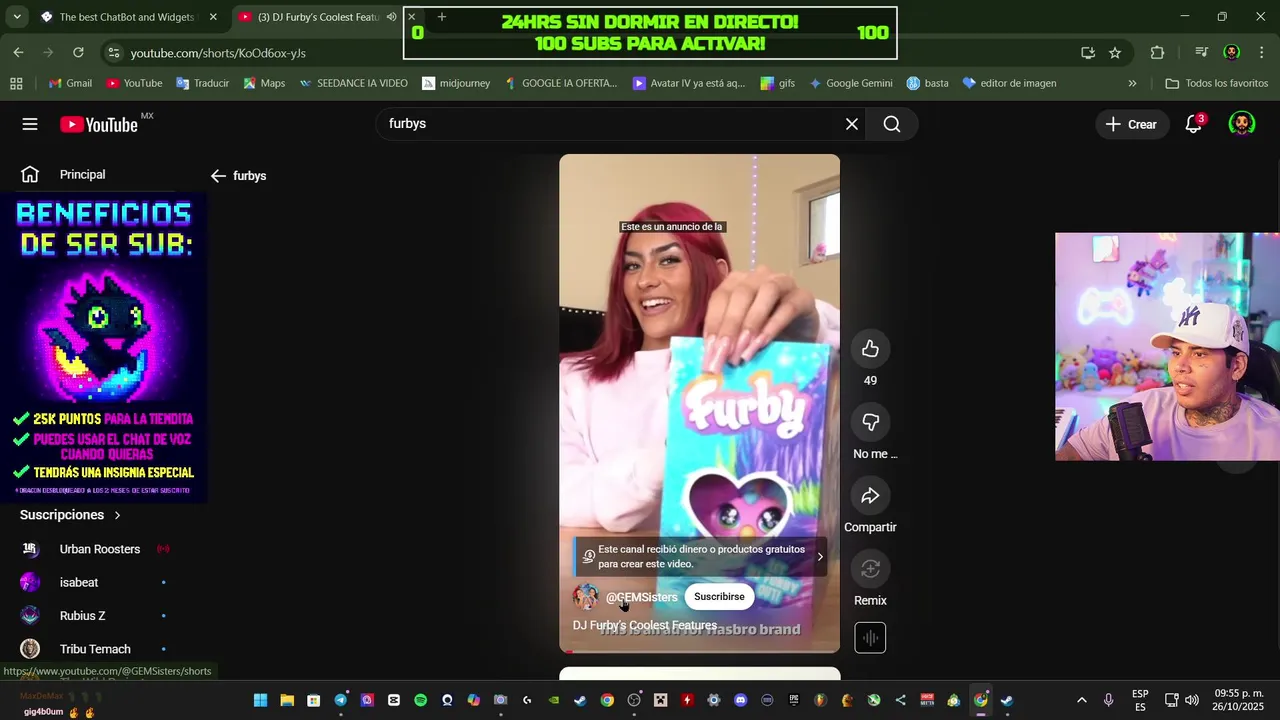Bookmark this page with star

1115,53
